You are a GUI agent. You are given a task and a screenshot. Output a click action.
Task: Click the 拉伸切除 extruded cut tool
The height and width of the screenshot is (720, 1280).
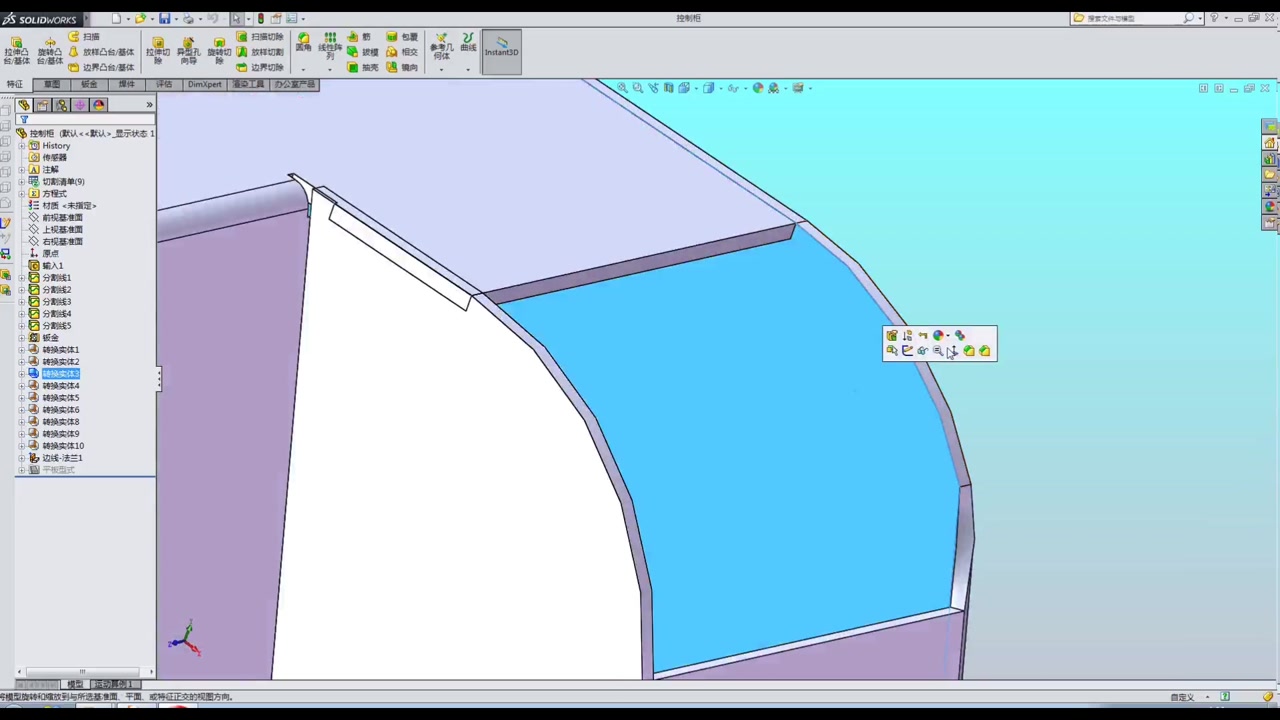158,51
